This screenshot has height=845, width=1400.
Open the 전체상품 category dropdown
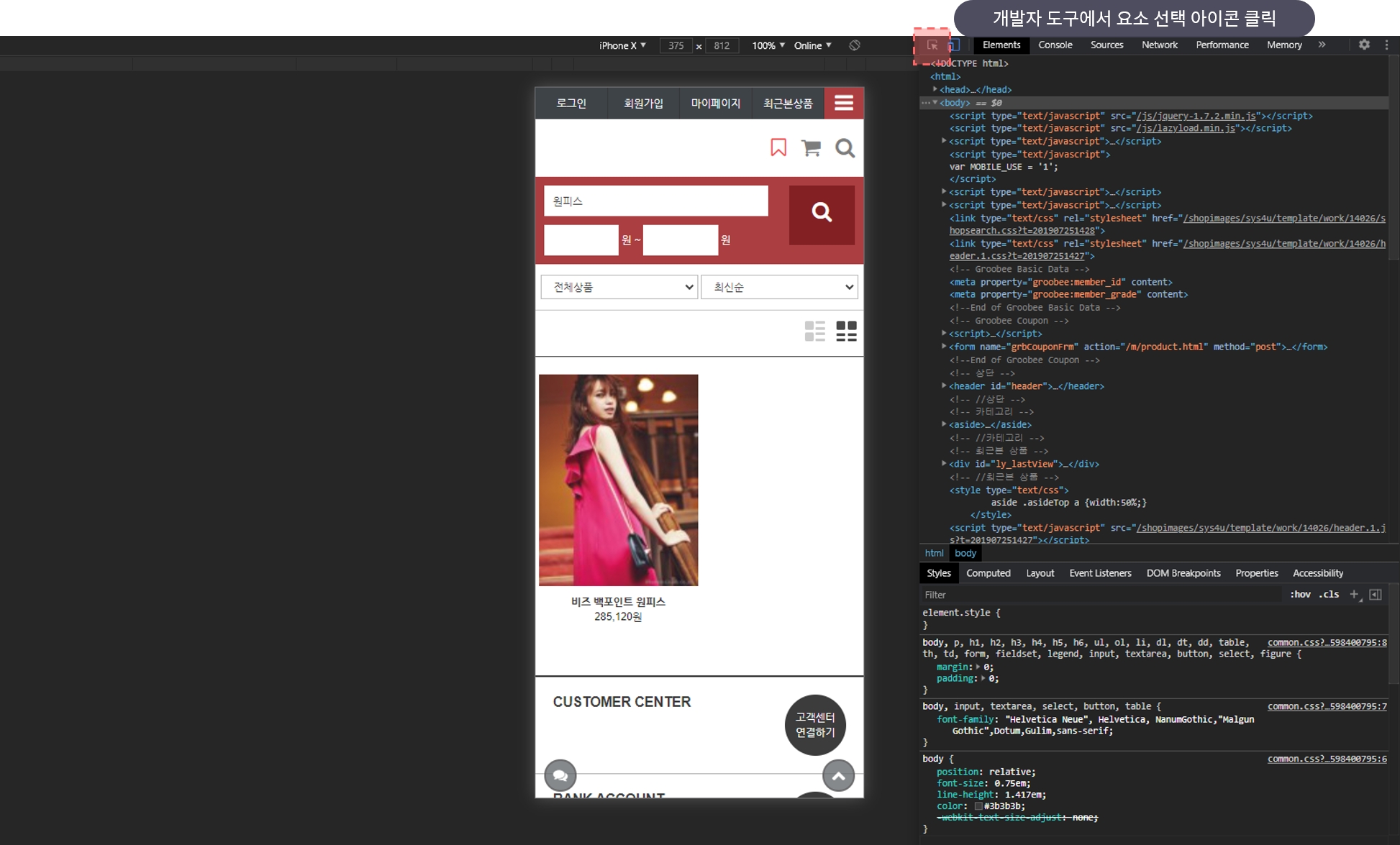point(619,287)
